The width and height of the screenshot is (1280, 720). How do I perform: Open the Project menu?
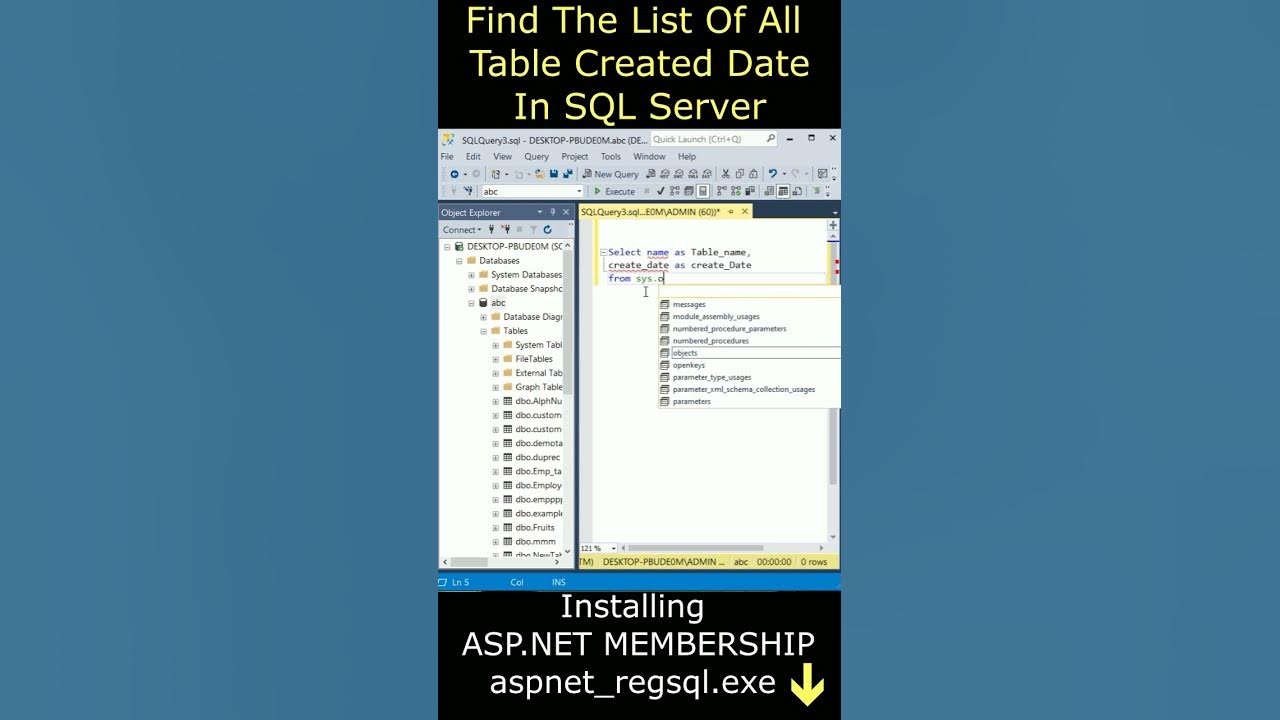(574, 157)
